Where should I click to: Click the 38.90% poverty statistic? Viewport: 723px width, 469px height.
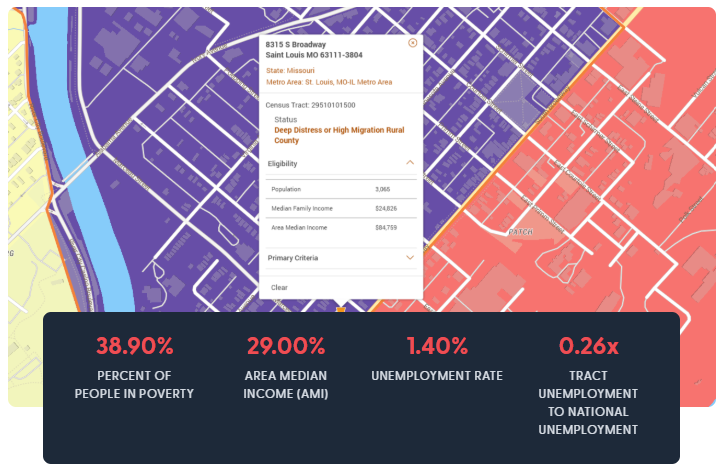134,347
